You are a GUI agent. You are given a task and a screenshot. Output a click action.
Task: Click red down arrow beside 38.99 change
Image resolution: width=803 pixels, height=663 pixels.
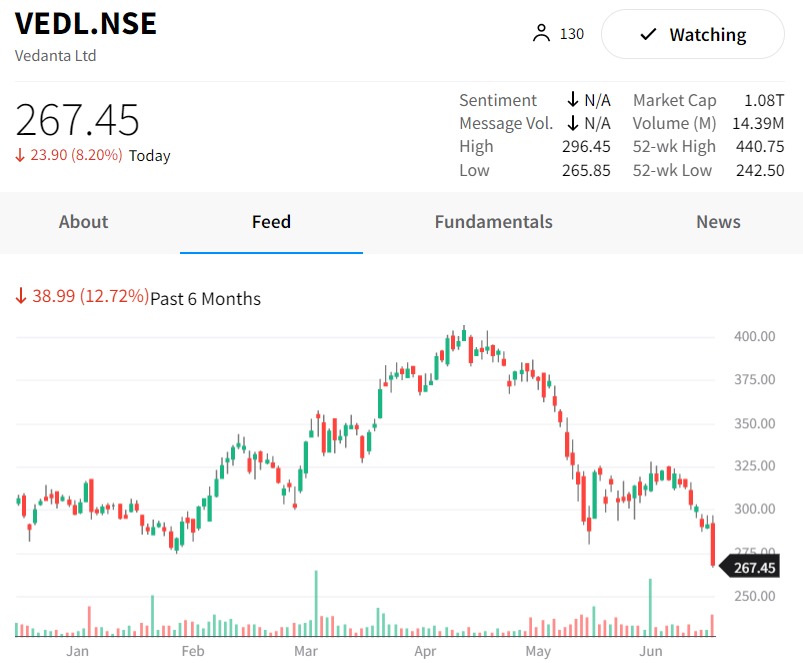click(21, 297)
